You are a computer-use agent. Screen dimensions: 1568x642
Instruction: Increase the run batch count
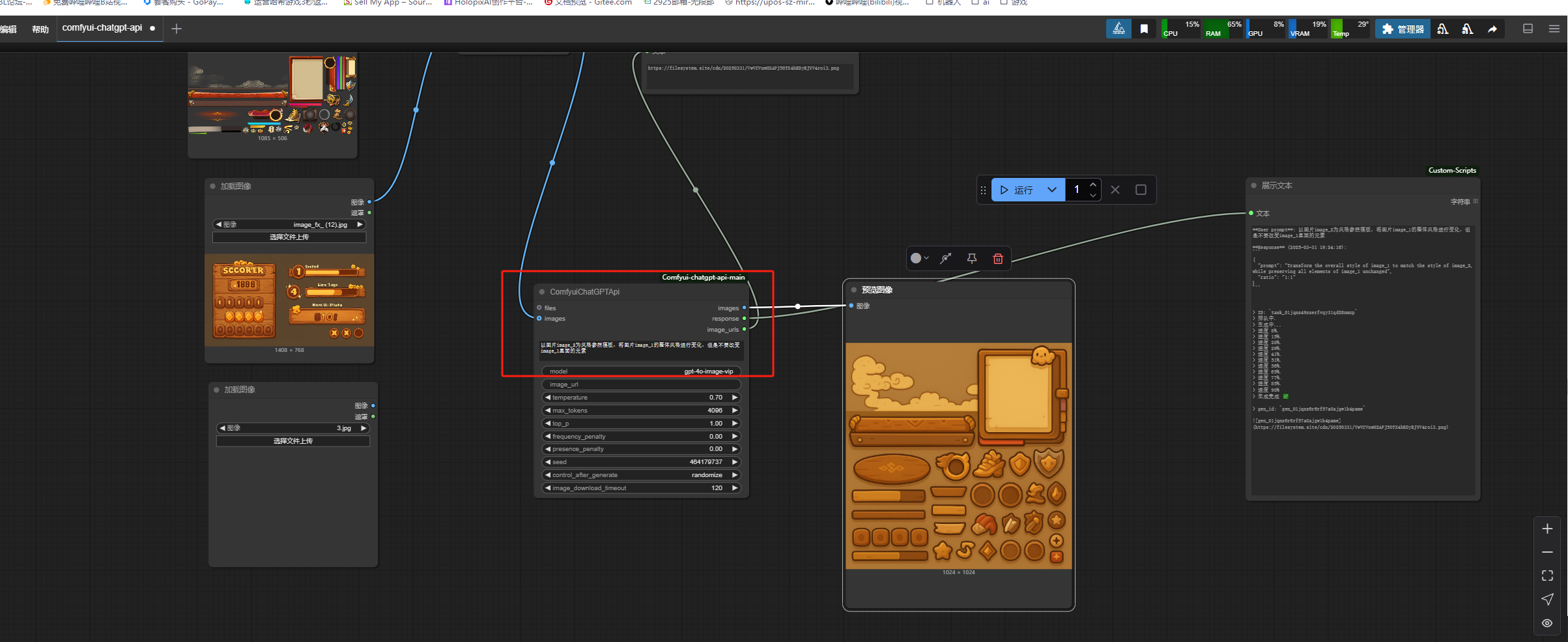coord(1093,184)
